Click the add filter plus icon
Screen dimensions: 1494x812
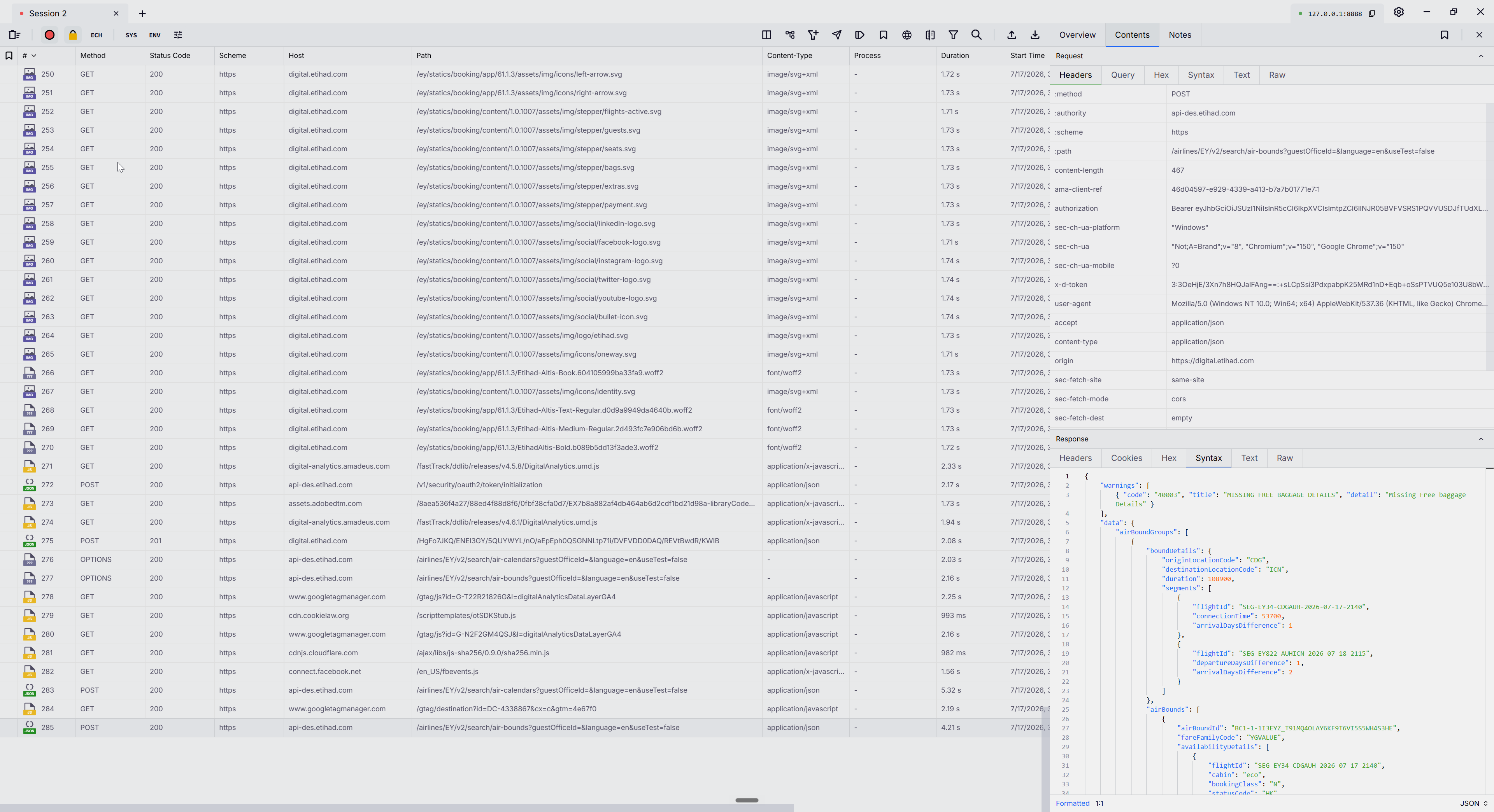(x=813, y=35)
